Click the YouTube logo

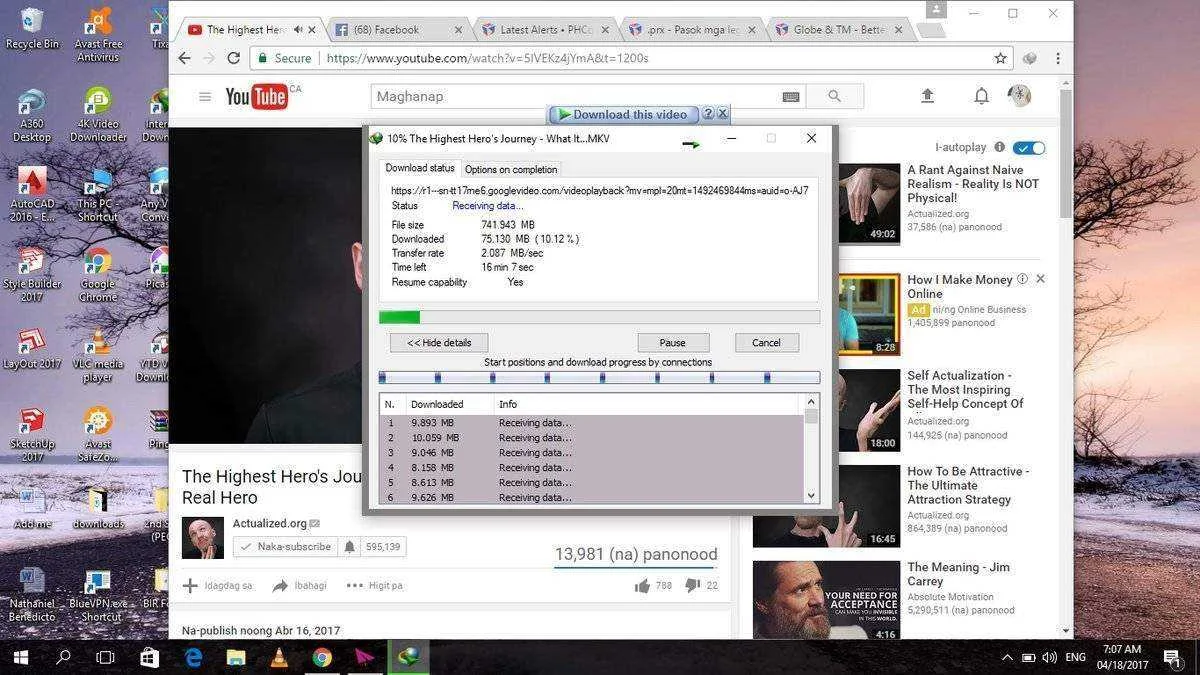pos(257,96)
